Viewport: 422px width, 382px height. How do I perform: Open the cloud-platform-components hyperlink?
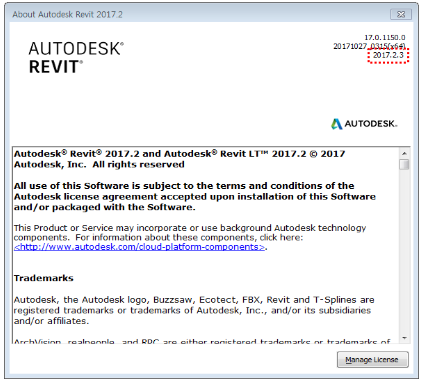click(140, 247)
